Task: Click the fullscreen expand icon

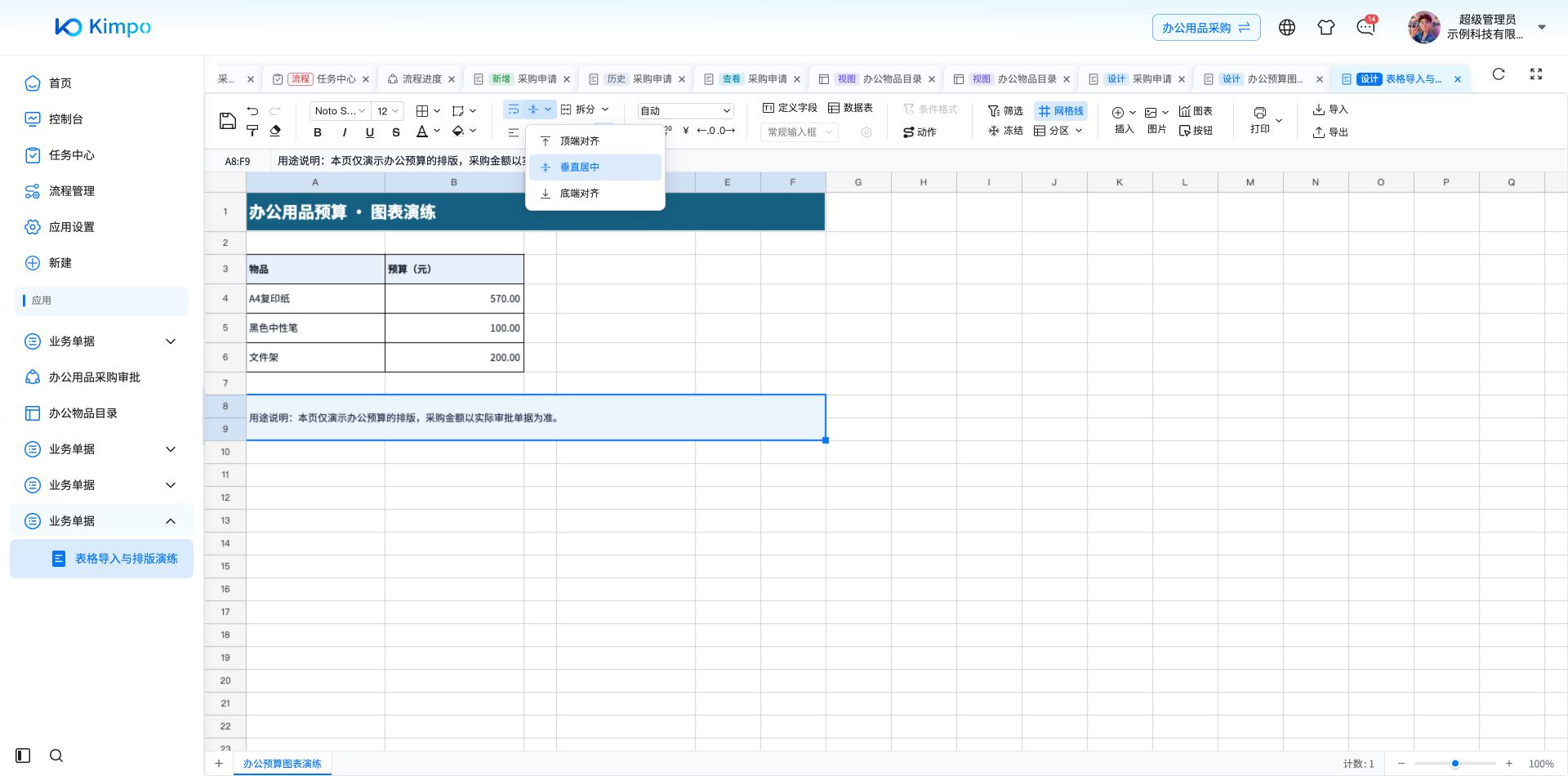Action: [x=1536, y=74]
